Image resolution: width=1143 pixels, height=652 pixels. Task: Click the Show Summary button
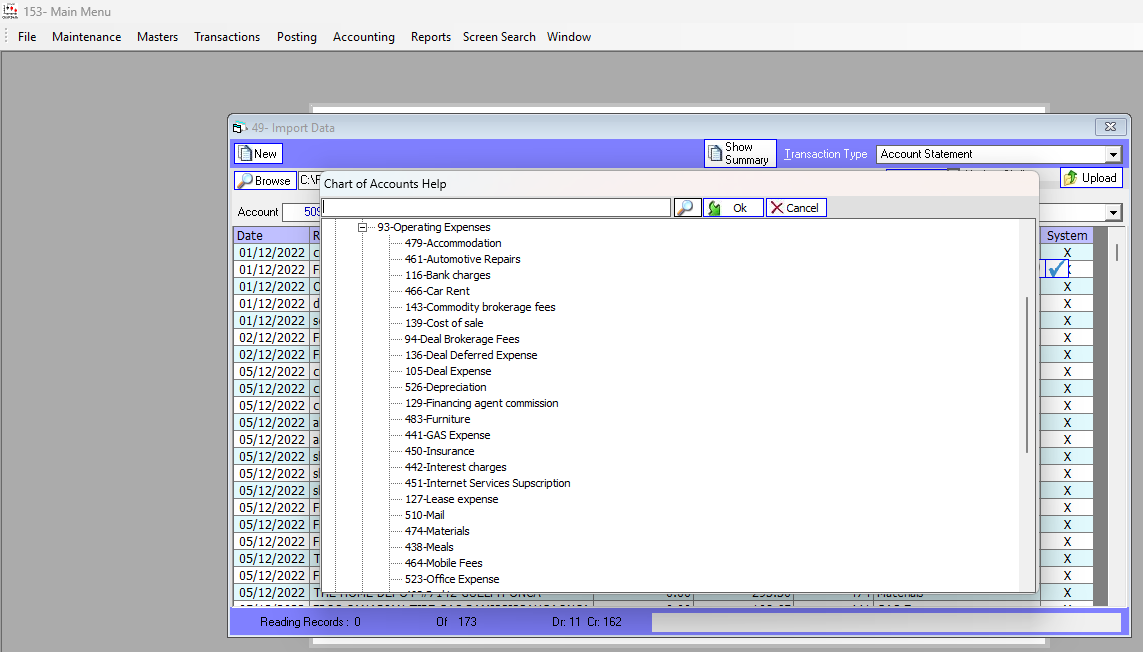pyautogui.click(x=740, y=153)
